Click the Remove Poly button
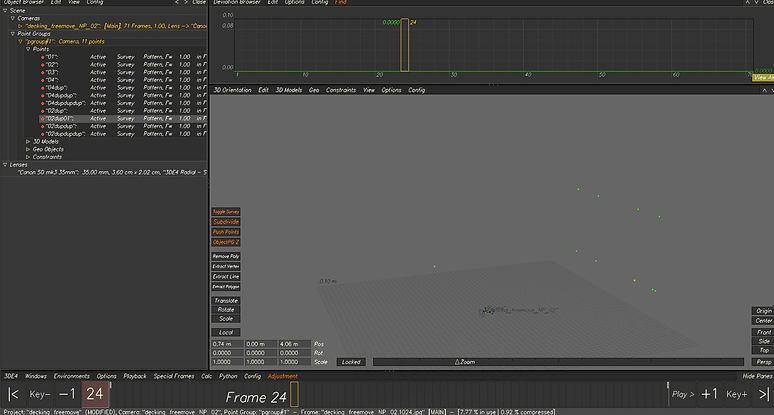 (226, 257)
